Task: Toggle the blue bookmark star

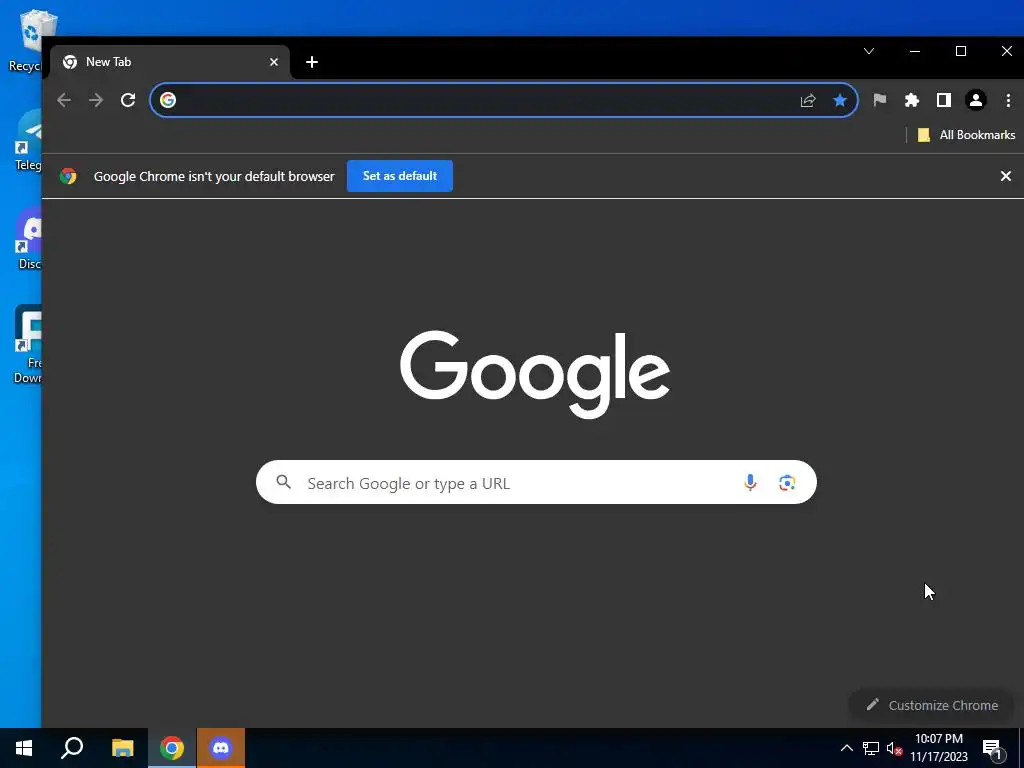Action: tap(840, 100)
